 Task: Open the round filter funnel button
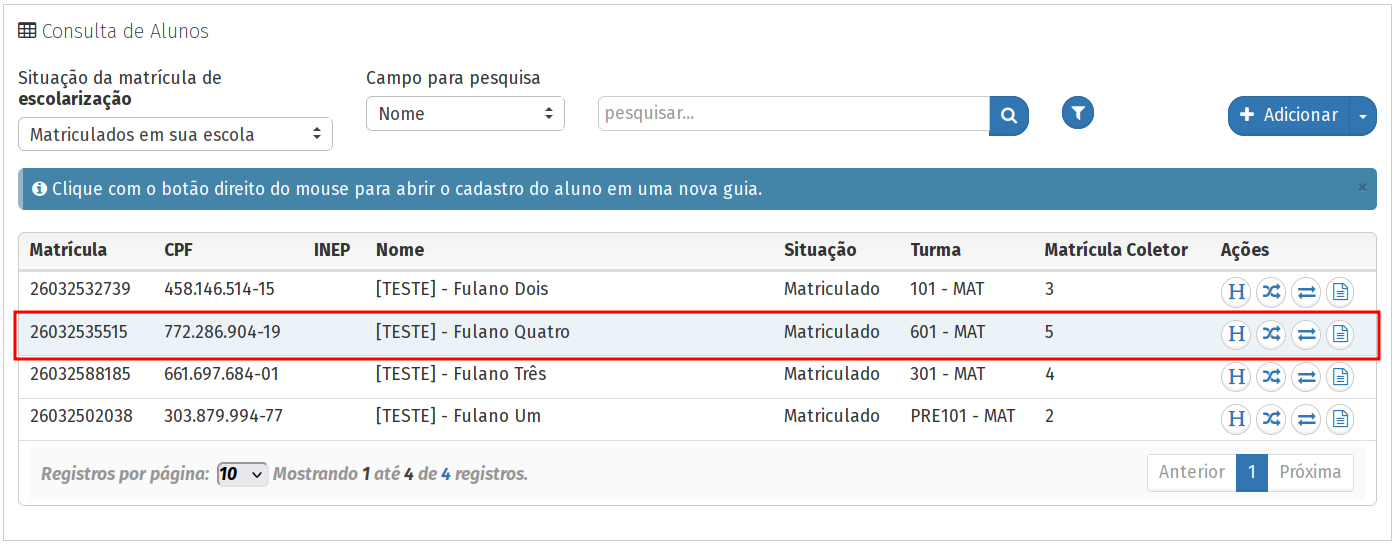point(1077,114)
